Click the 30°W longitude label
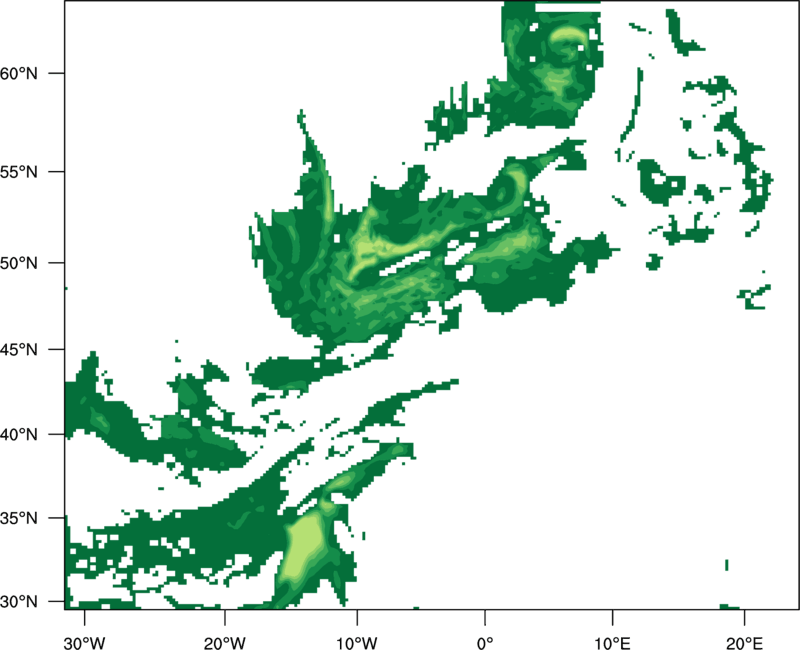This screenshot has height=650, width=800. click(85, 643)
